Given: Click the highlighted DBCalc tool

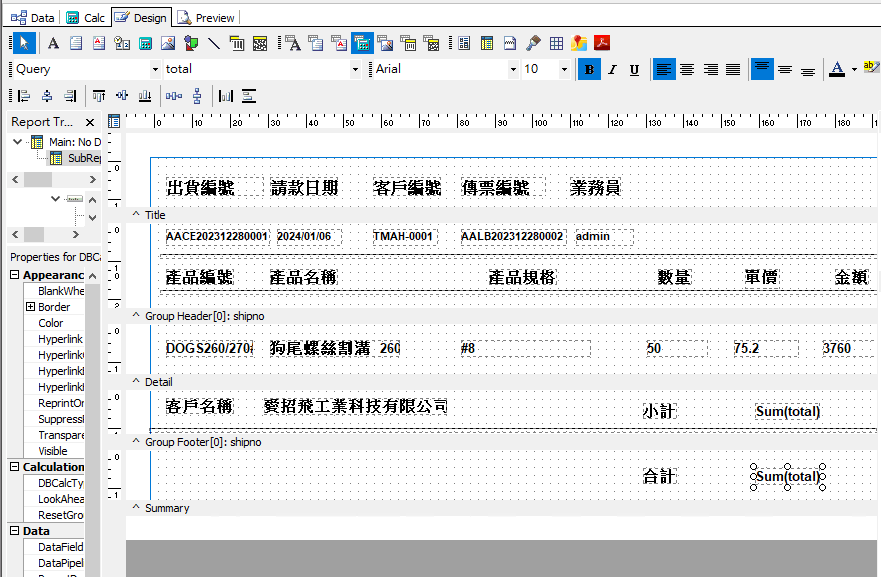Looking at the screenshot, I should (x=362, y=43).
